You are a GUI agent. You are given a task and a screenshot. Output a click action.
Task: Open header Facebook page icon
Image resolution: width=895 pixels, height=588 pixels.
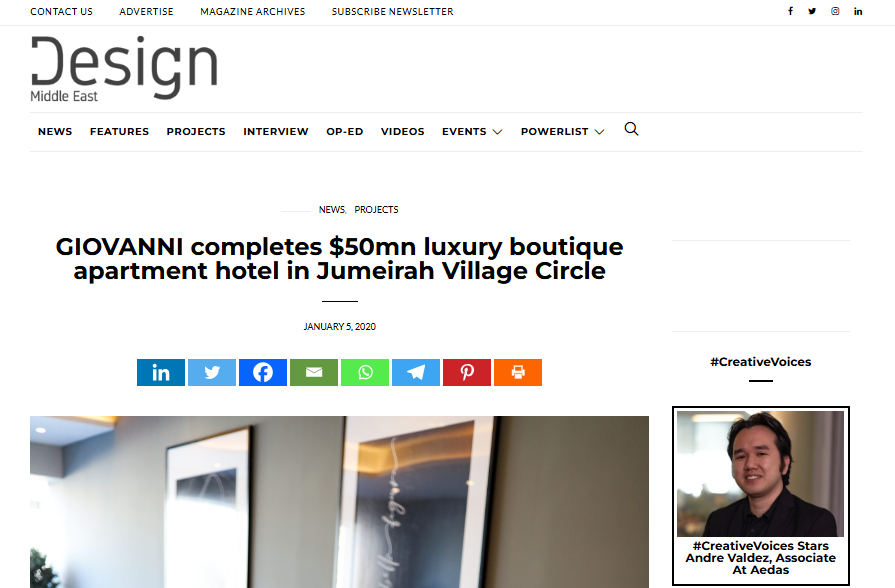[x=791, y=11]
